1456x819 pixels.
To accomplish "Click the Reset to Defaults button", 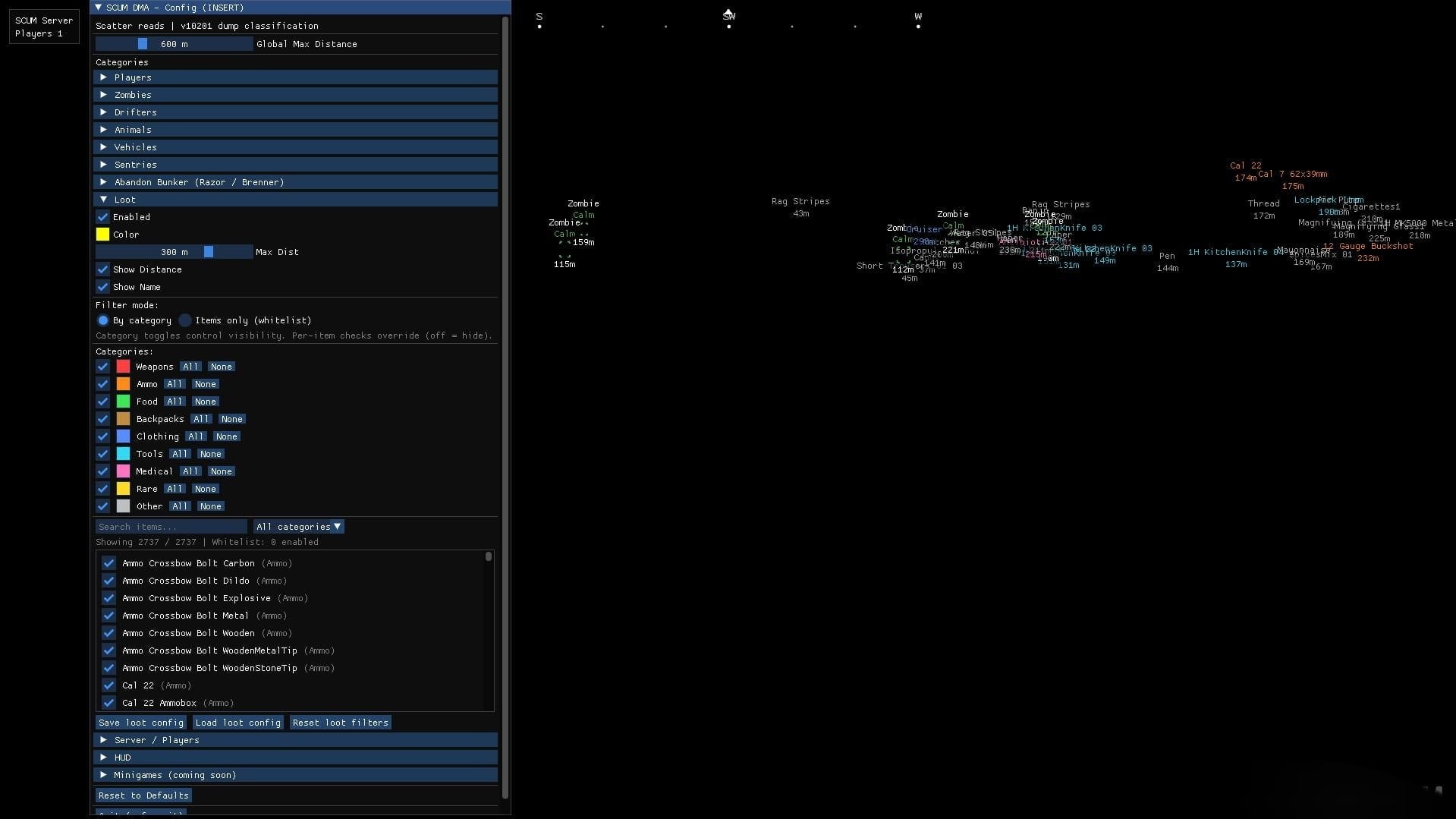I will pos(143,795).
